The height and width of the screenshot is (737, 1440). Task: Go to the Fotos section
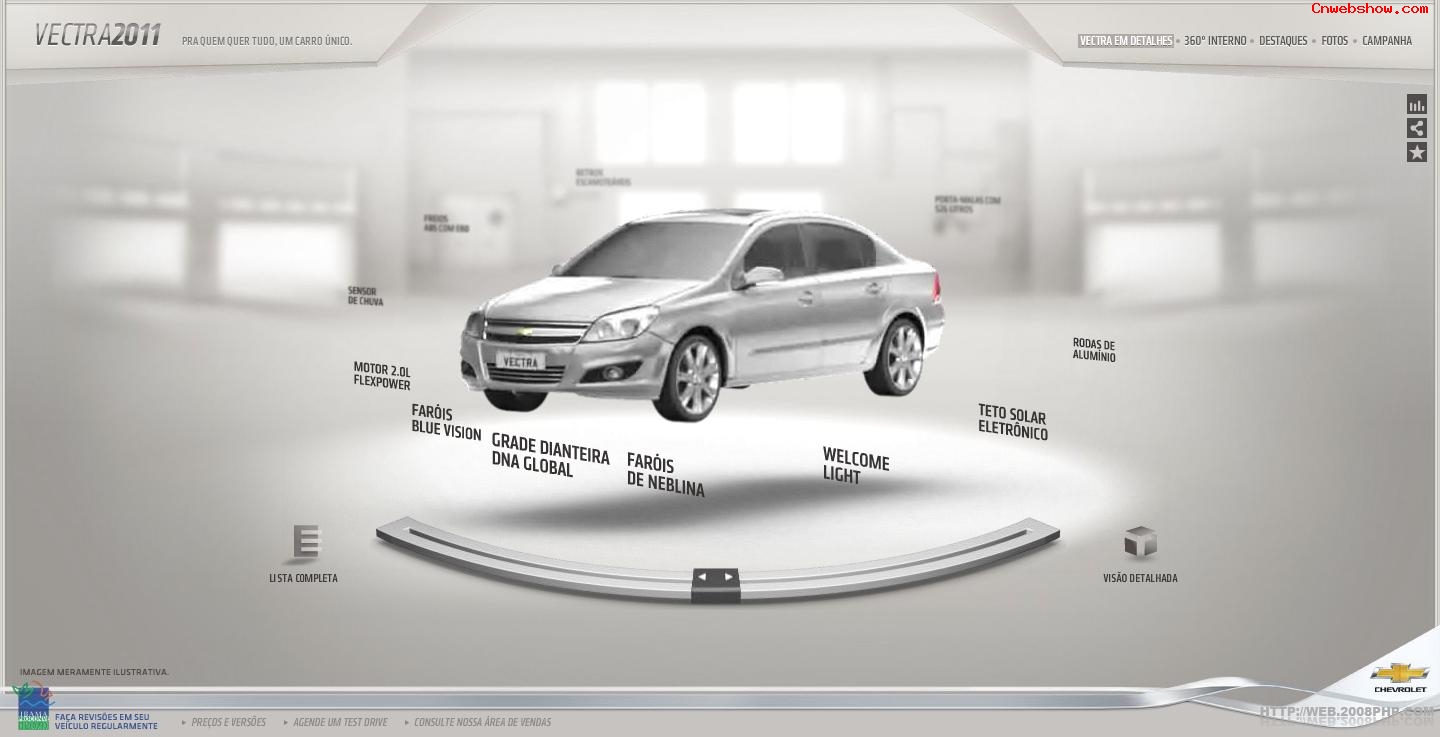(x=1334, y=41)
